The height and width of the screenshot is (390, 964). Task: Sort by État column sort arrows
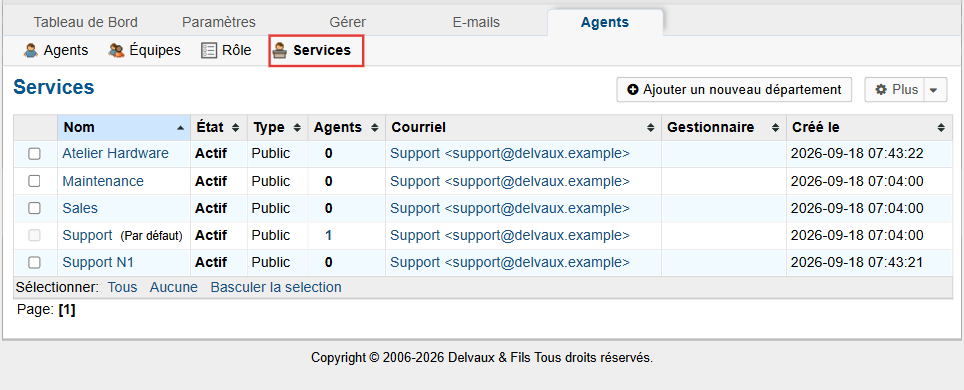pyautogui.click(x=235, y=128)
